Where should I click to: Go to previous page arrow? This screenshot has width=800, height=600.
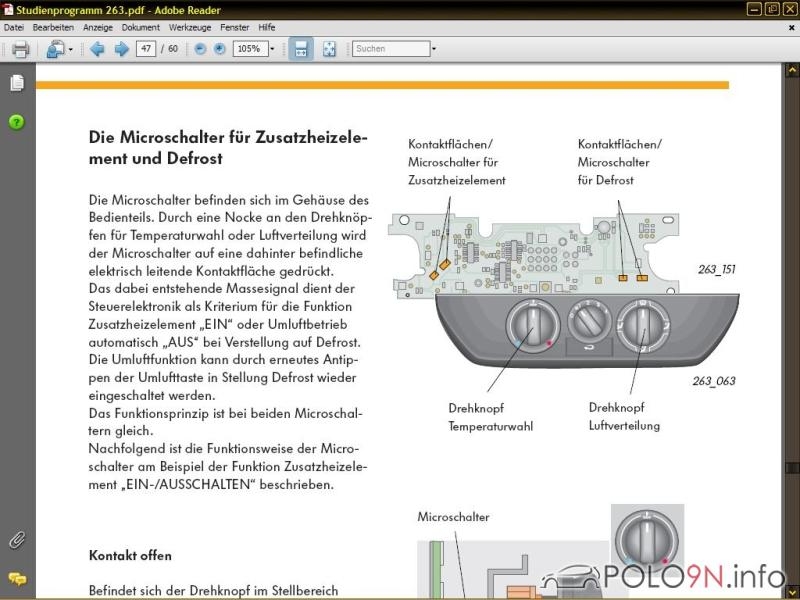tap(97, 49)
